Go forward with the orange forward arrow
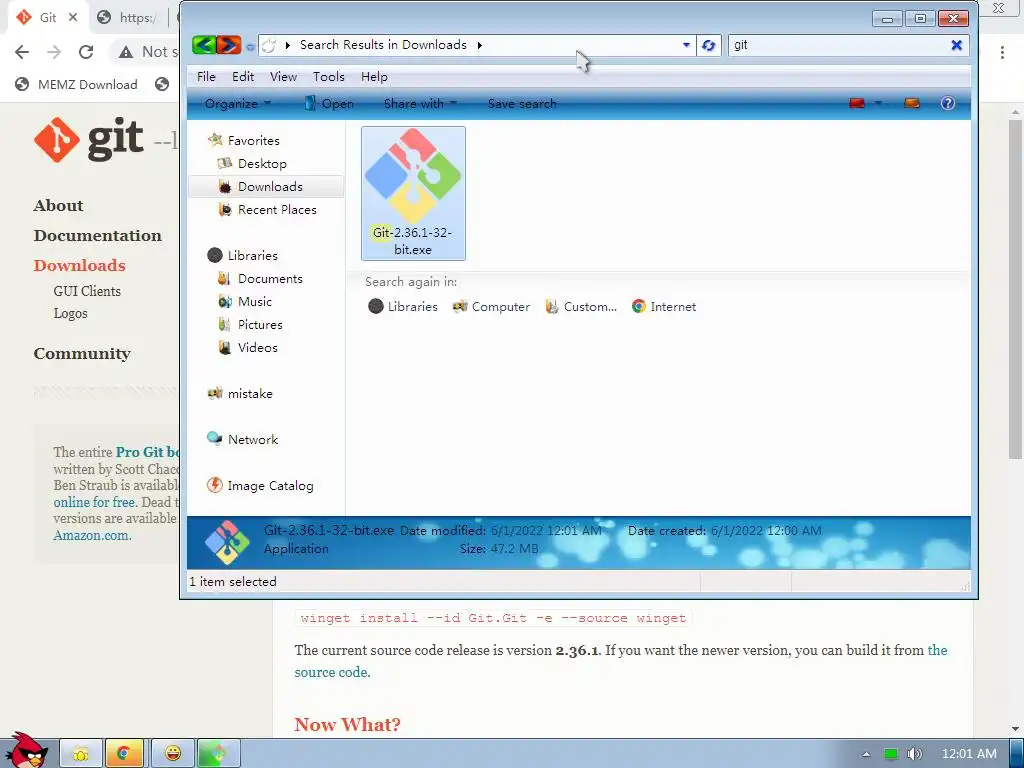 click(x=229, y=44)
